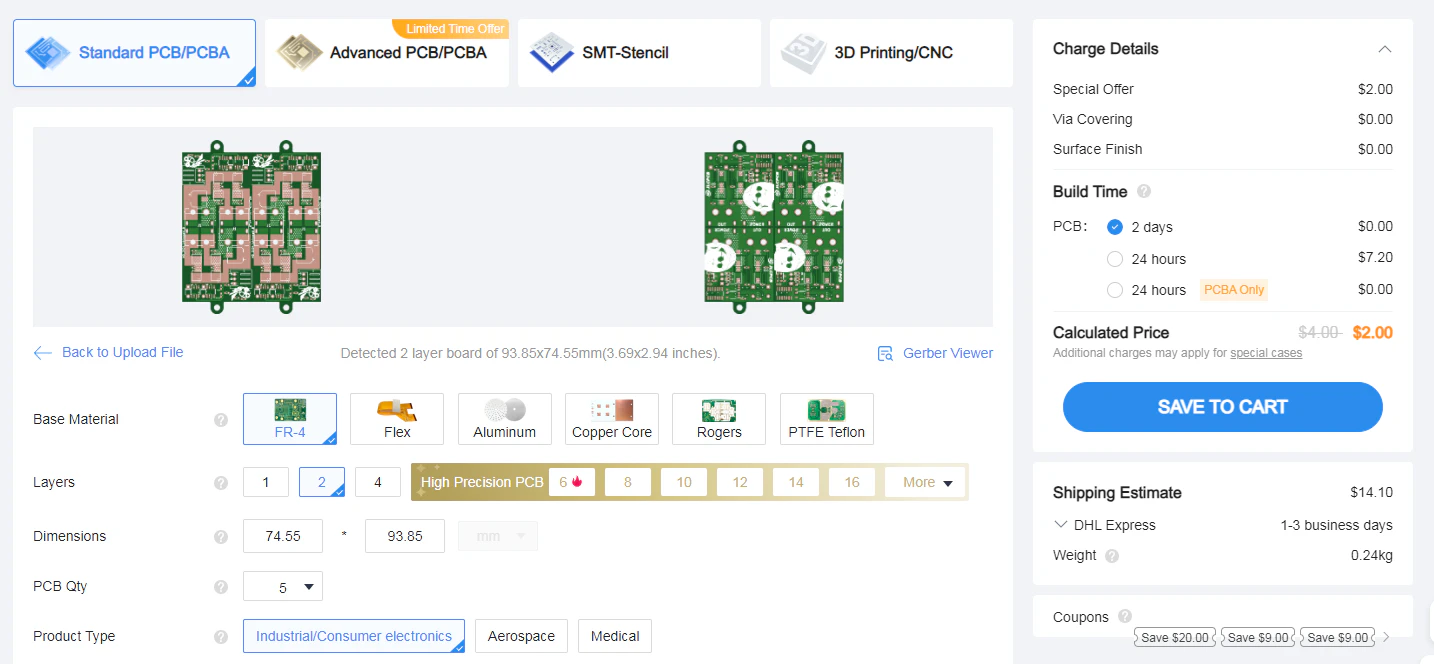This screenshot has width=1434, height=664.
Task: Click the first dimension field showing 74.55
Action: click(x=283, y=536)
